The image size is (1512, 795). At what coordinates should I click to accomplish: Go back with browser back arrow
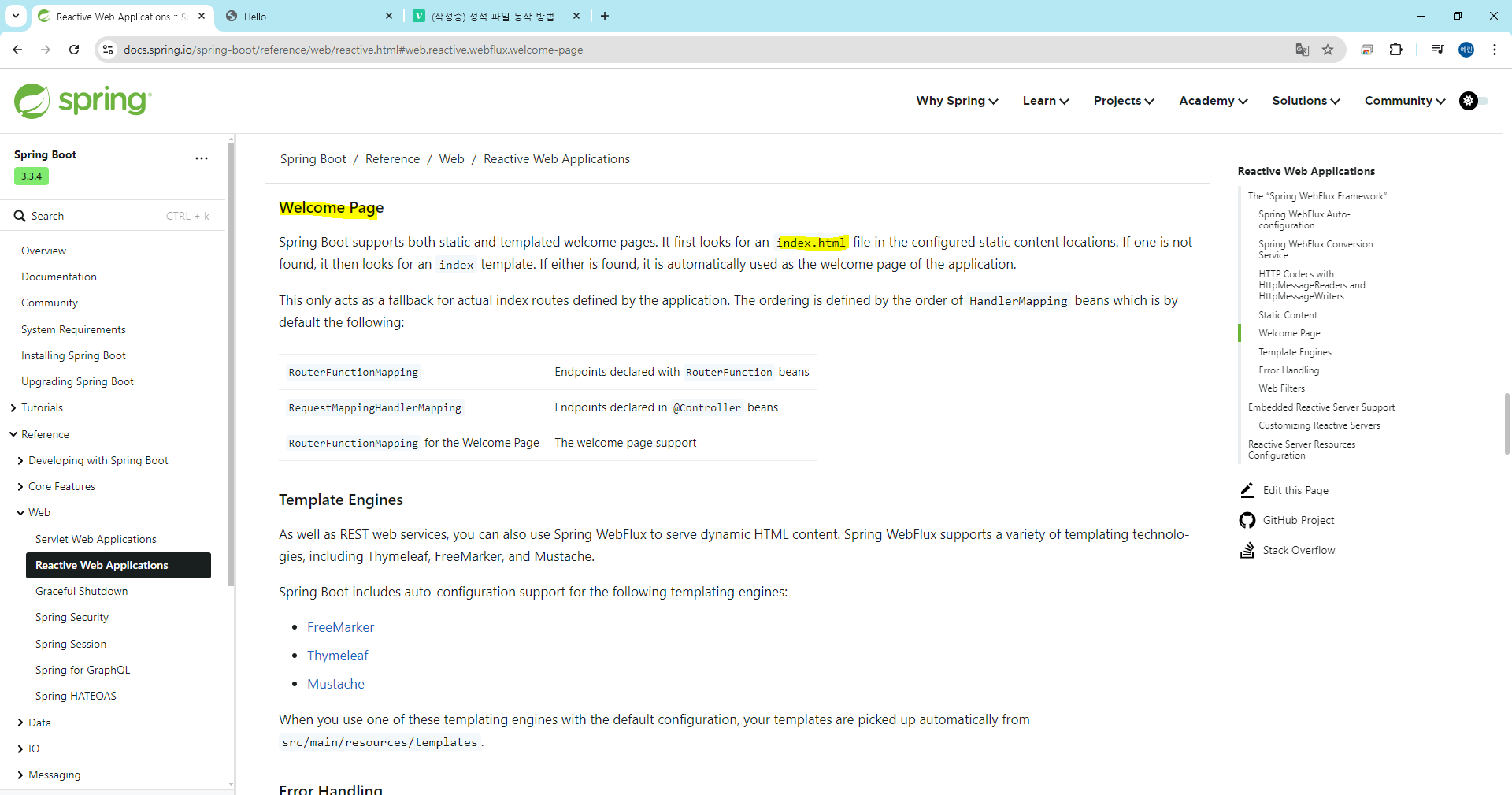tap(17, 50)
